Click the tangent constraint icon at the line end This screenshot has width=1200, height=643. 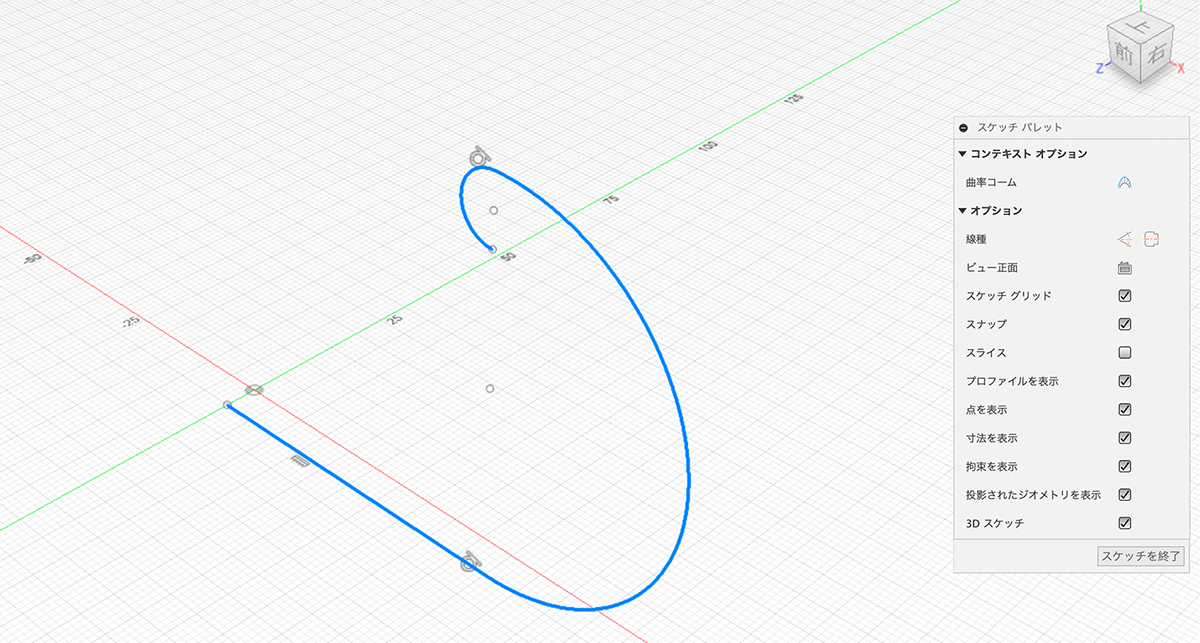pyautogui.click(x=470, y=563)
